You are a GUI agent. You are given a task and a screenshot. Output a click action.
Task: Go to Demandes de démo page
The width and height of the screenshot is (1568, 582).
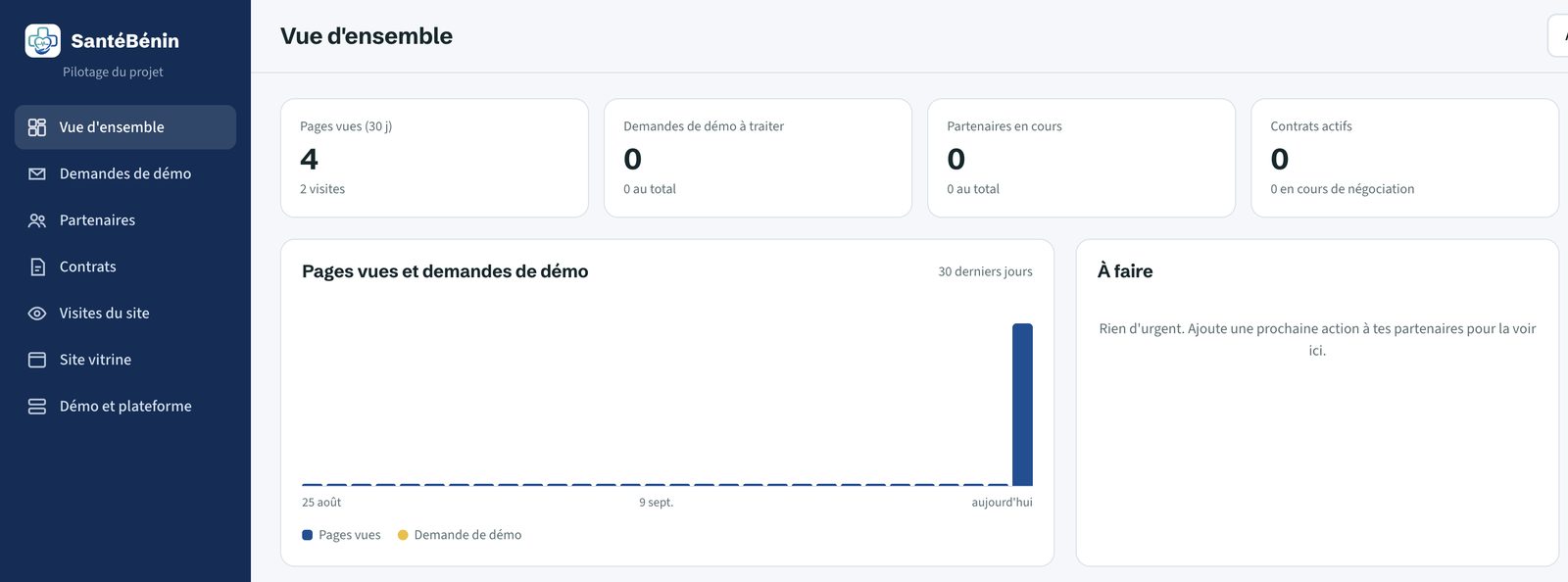[125, 173]
